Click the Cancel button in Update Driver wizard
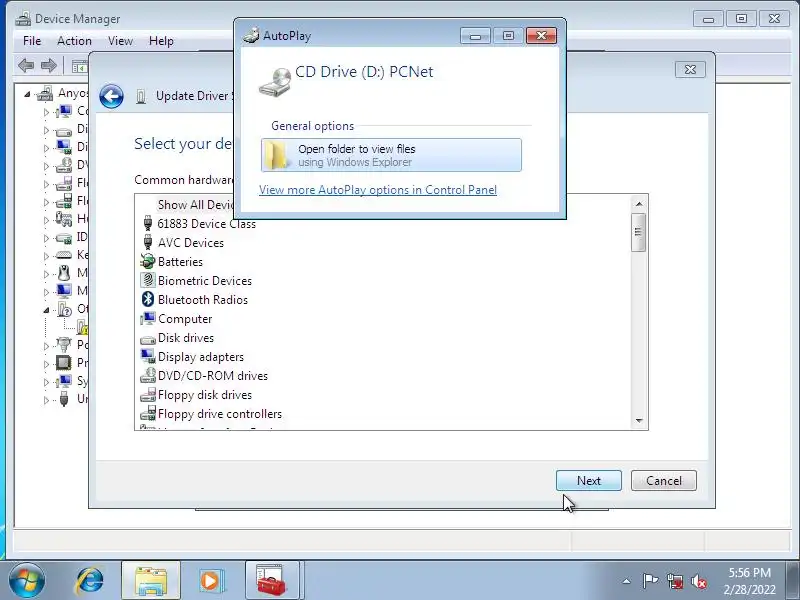Screen dimensions: 800x600 pos(663,481)
